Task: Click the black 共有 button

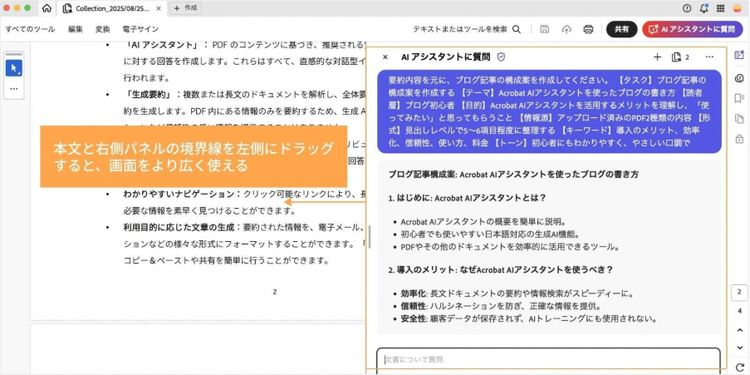Action: coord(622,29)
